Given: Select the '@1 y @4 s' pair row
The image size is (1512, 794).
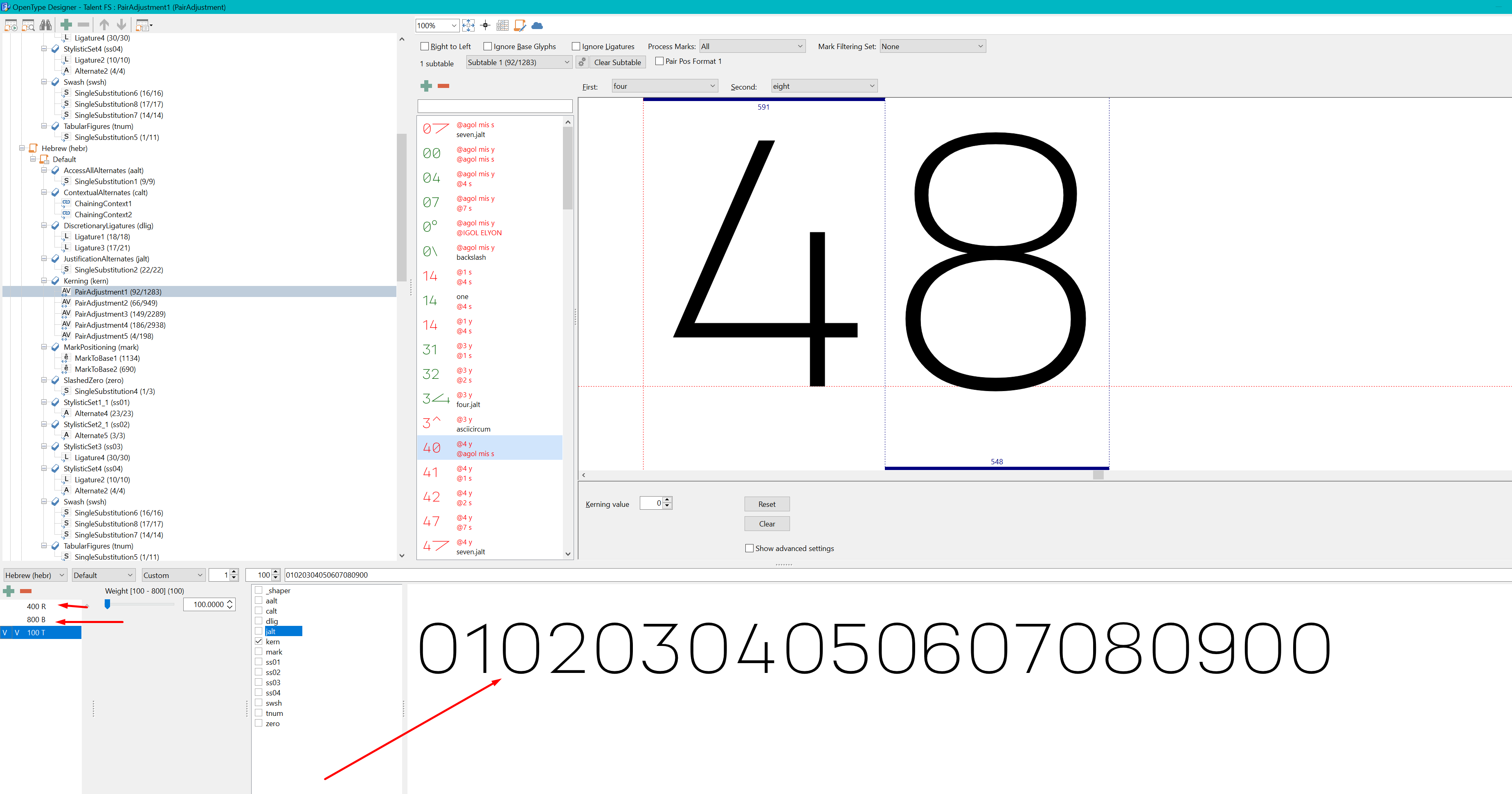Looking at the screenshot, I should pos(490,326).
